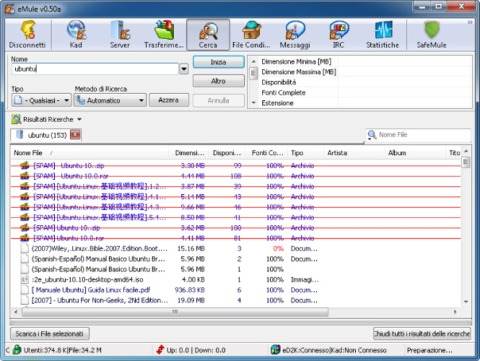Open the Messaggi window
This screenshot has height=361, width=480.
295,35
